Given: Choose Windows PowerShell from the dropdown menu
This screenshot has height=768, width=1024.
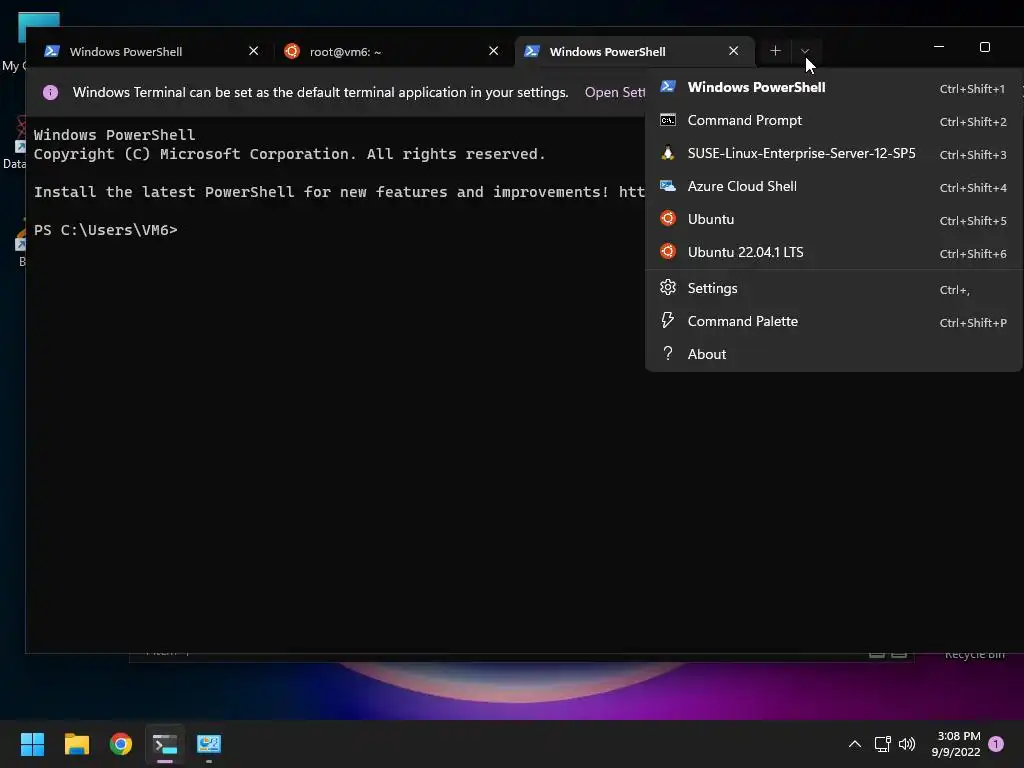Looking at the screenshot, I should (x=833, y=88).
